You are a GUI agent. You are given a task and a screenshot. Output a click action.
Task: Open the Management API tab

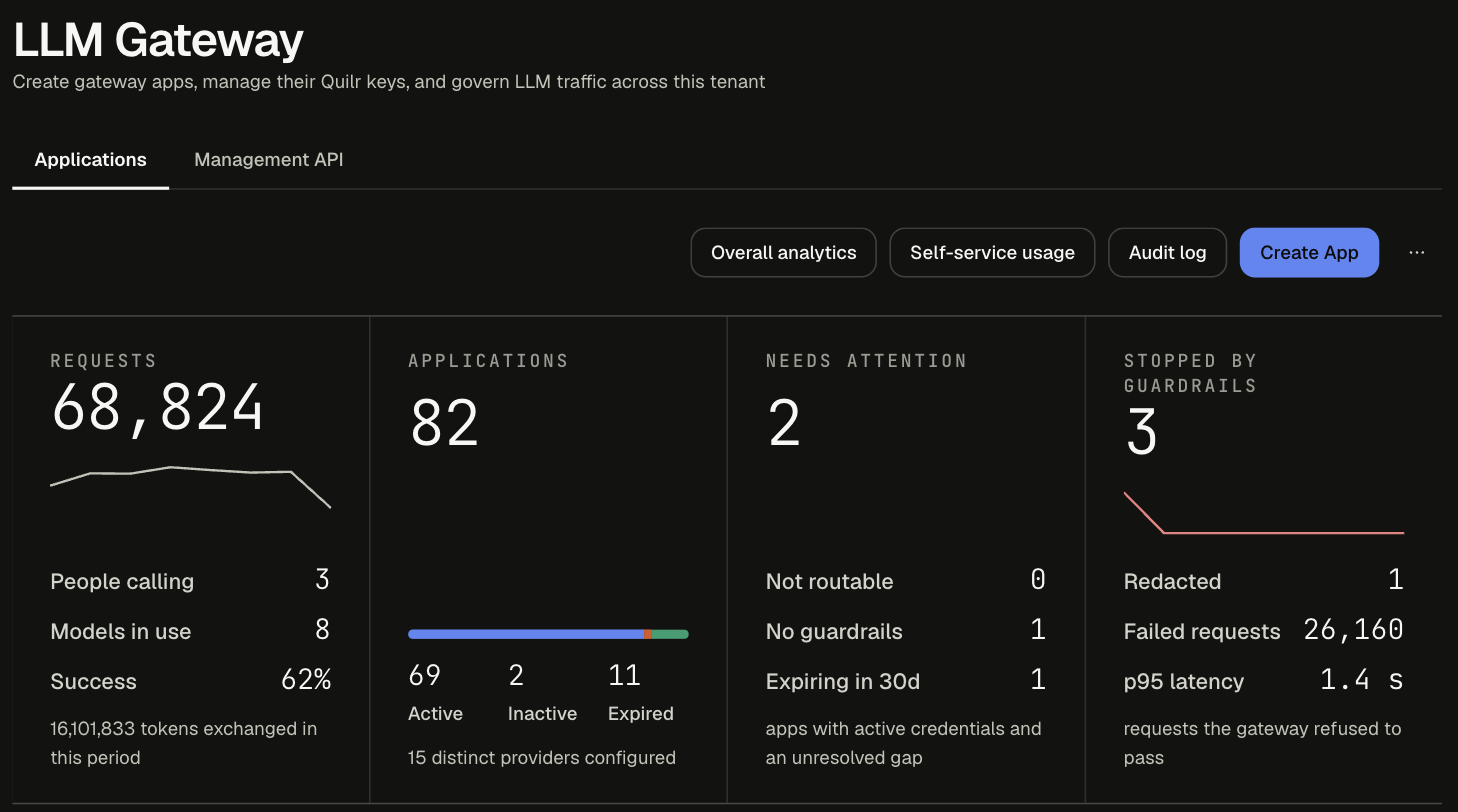tap(269, 160)
